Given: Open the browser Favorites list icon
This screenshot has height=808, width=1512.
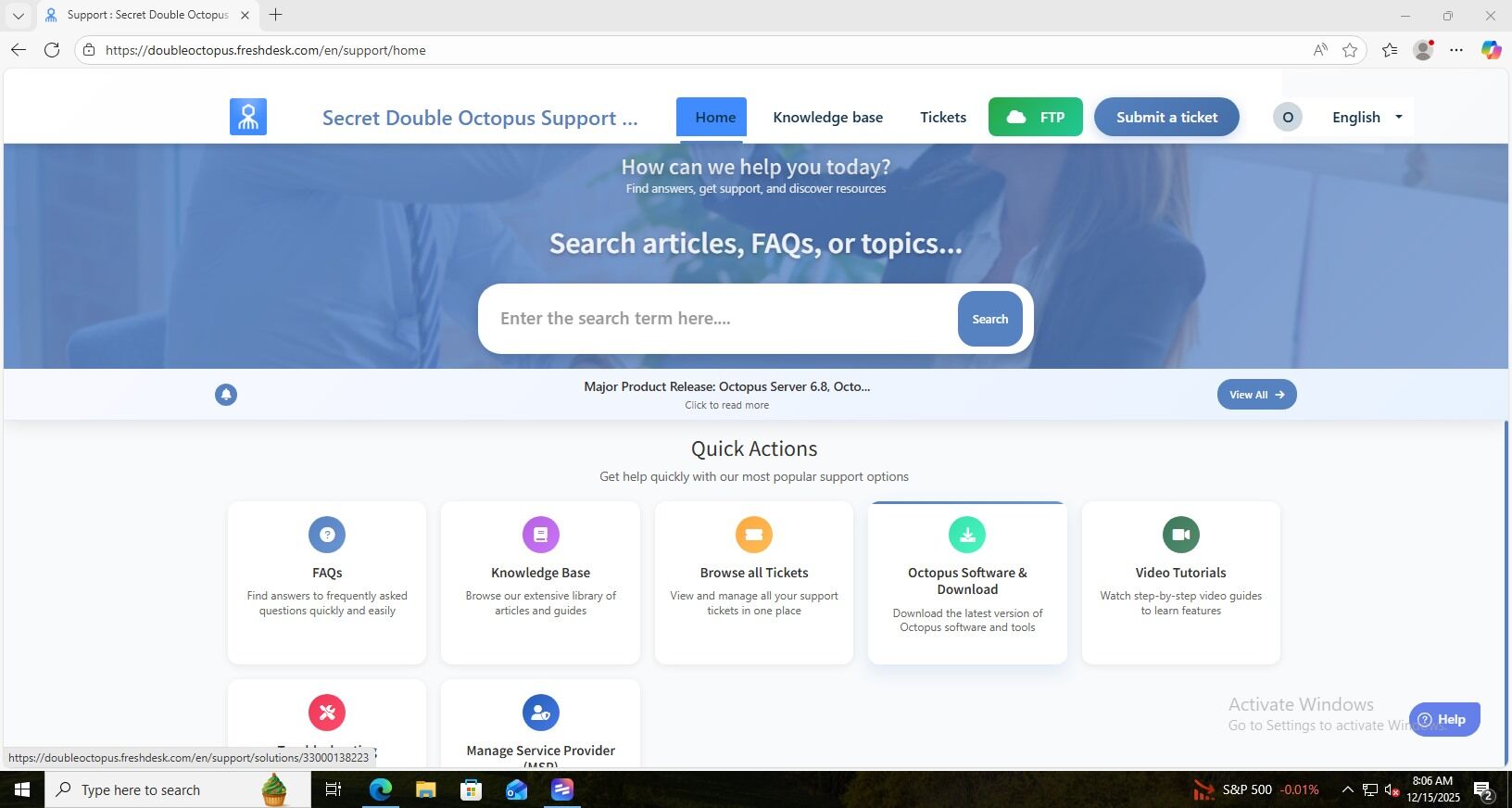Looking at the screenshot, I should pos(1390,50).
